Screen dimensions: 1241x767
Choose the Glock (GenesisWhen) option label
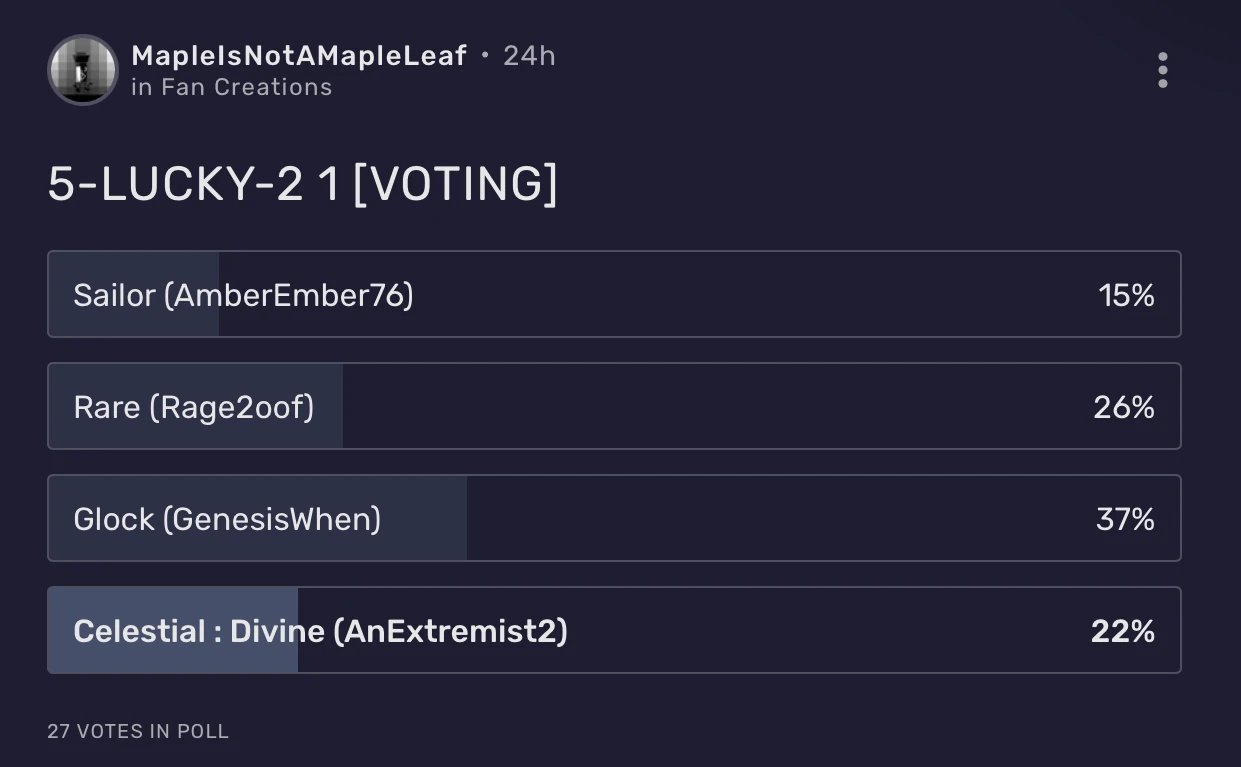tap(227, 519)
